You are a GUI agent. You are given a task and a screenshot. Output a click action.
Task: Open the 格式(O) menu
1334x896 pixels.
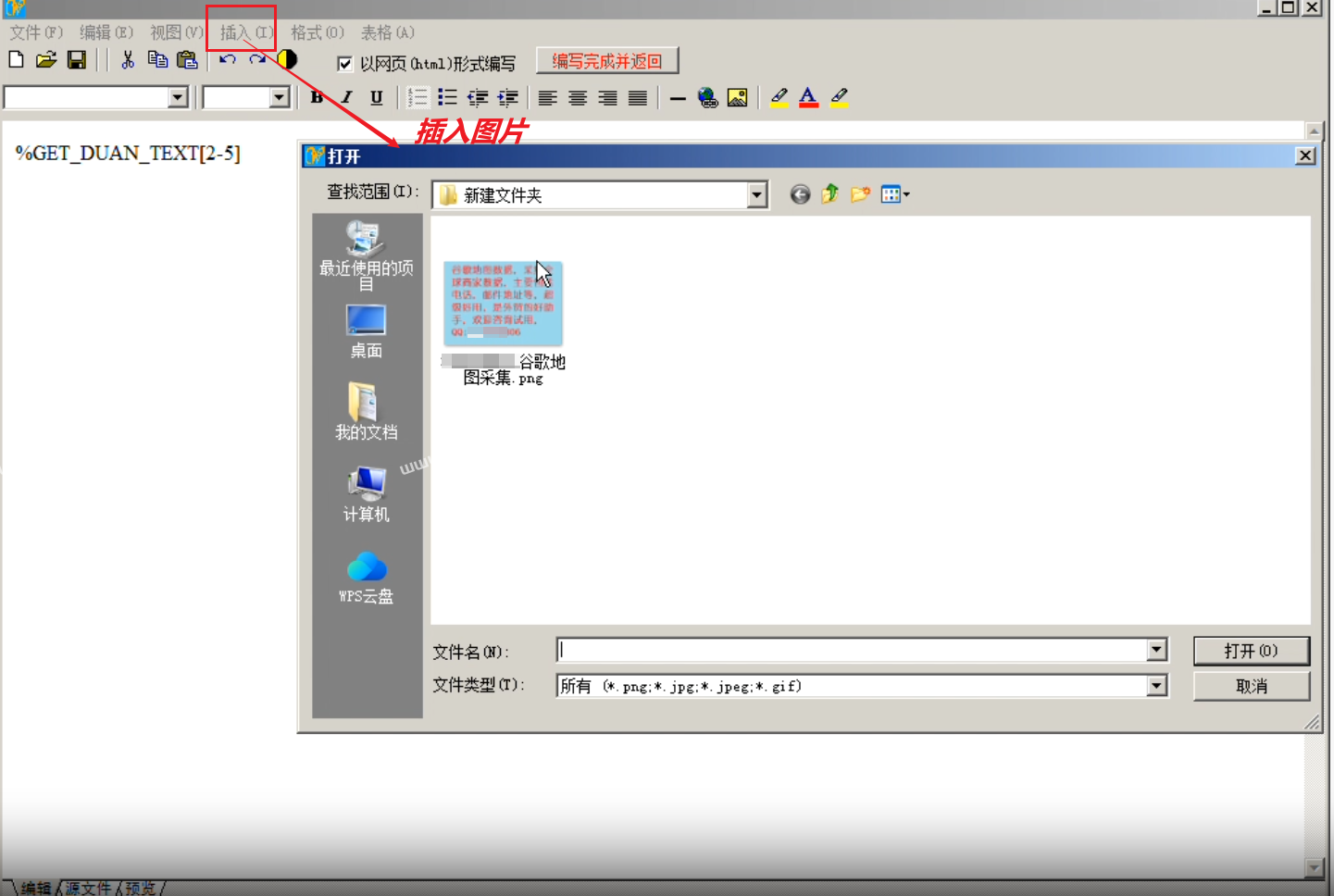(x=318, y=32)
